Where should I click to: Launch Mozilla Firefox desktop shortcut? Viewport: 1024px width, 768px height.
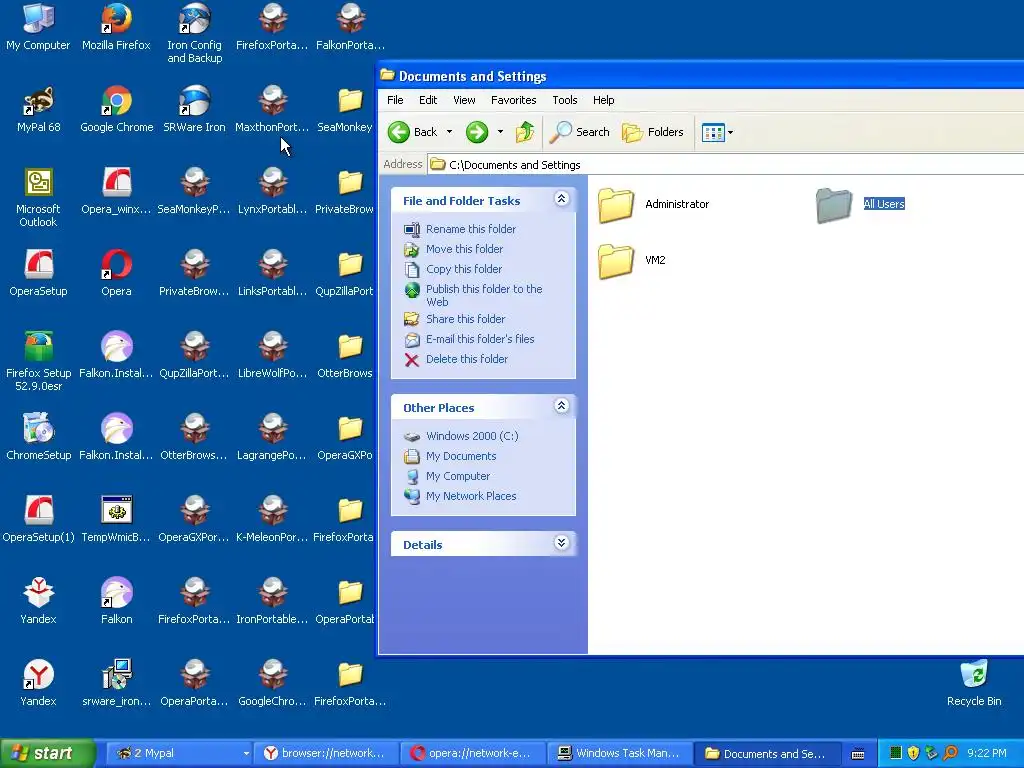(116, 26)
